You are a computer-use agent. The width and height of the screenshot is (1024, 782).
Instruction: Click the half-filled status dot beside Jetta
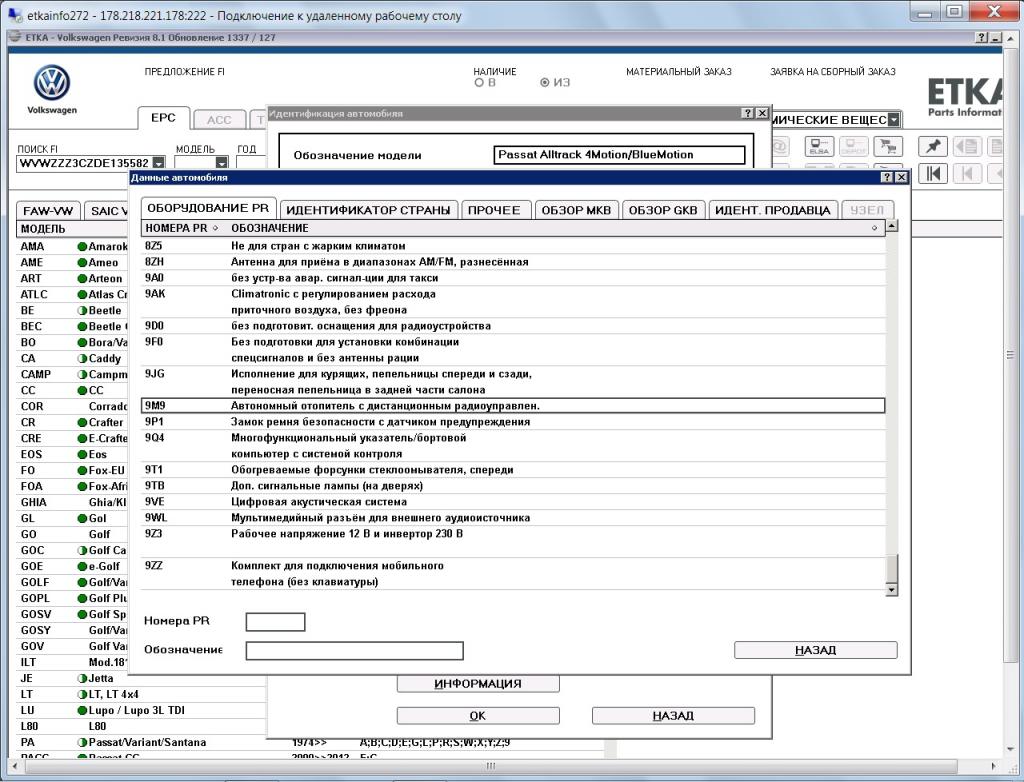(x=82, y=679)
